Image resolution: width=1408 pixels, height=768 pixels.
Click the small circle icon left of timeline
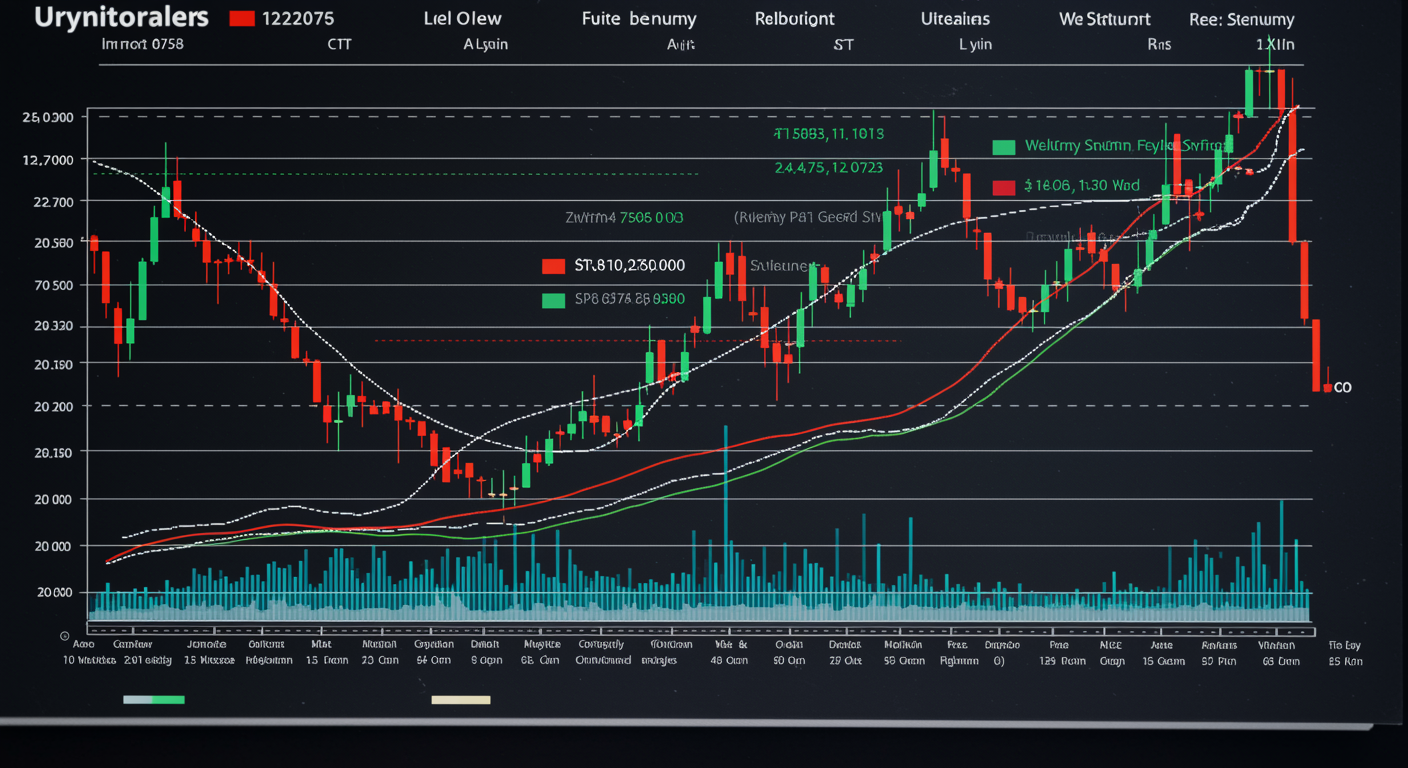[x=65, y=635]
